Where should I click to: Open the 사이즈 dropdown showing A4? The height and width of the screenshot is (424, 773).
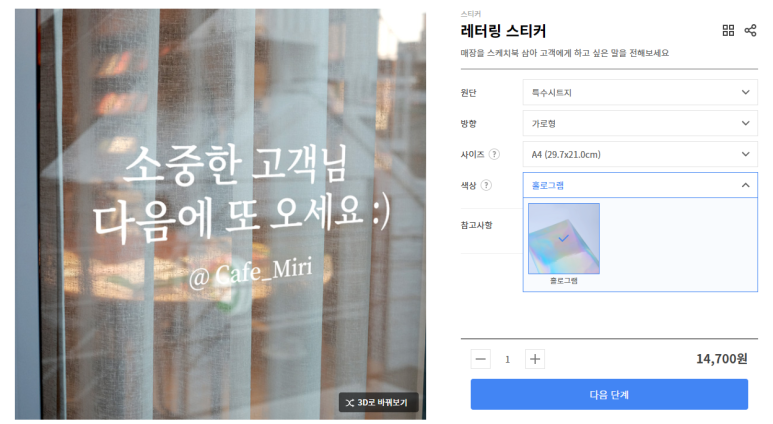point(640,154)
